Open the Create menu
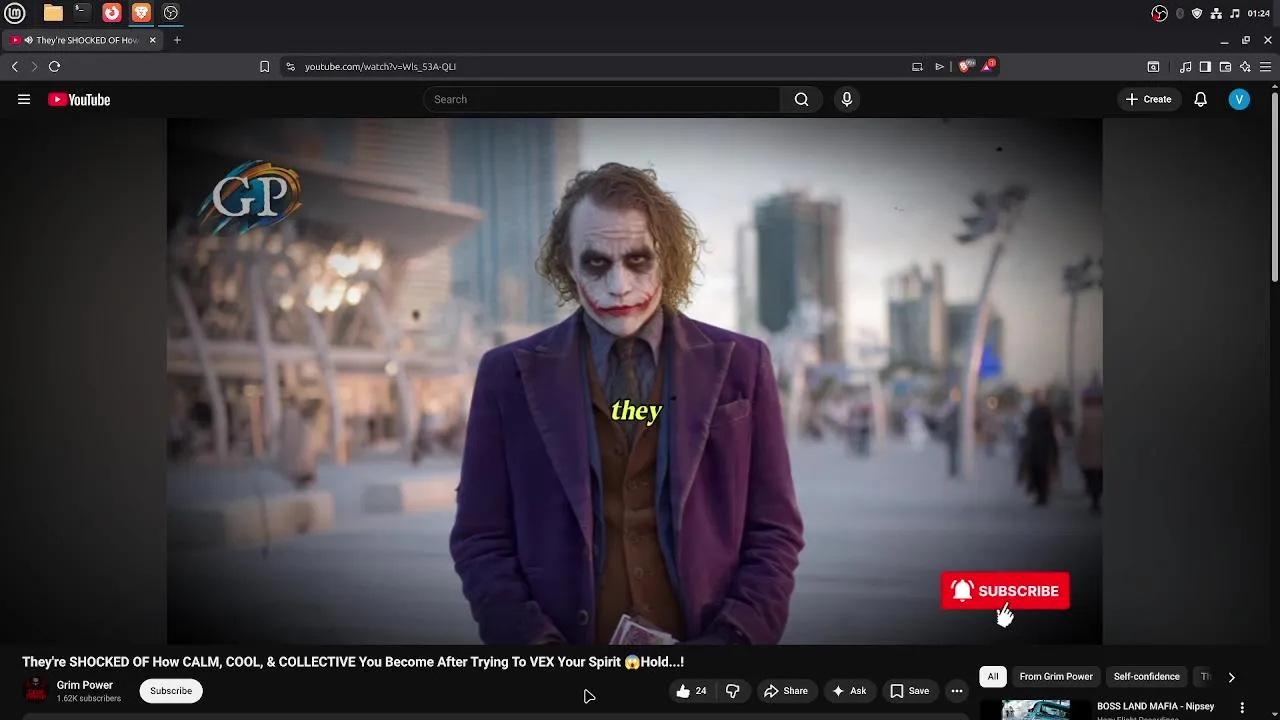The width and height of the screenshot is (1280, 720). (x=1149, y=99)
